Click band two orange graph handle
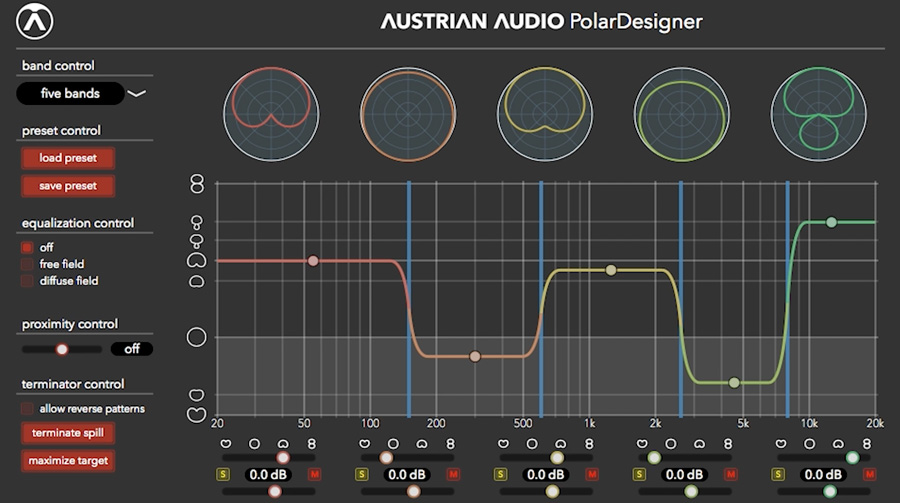The width and height of the screenshot is (900, 503). tap(475, 357)
